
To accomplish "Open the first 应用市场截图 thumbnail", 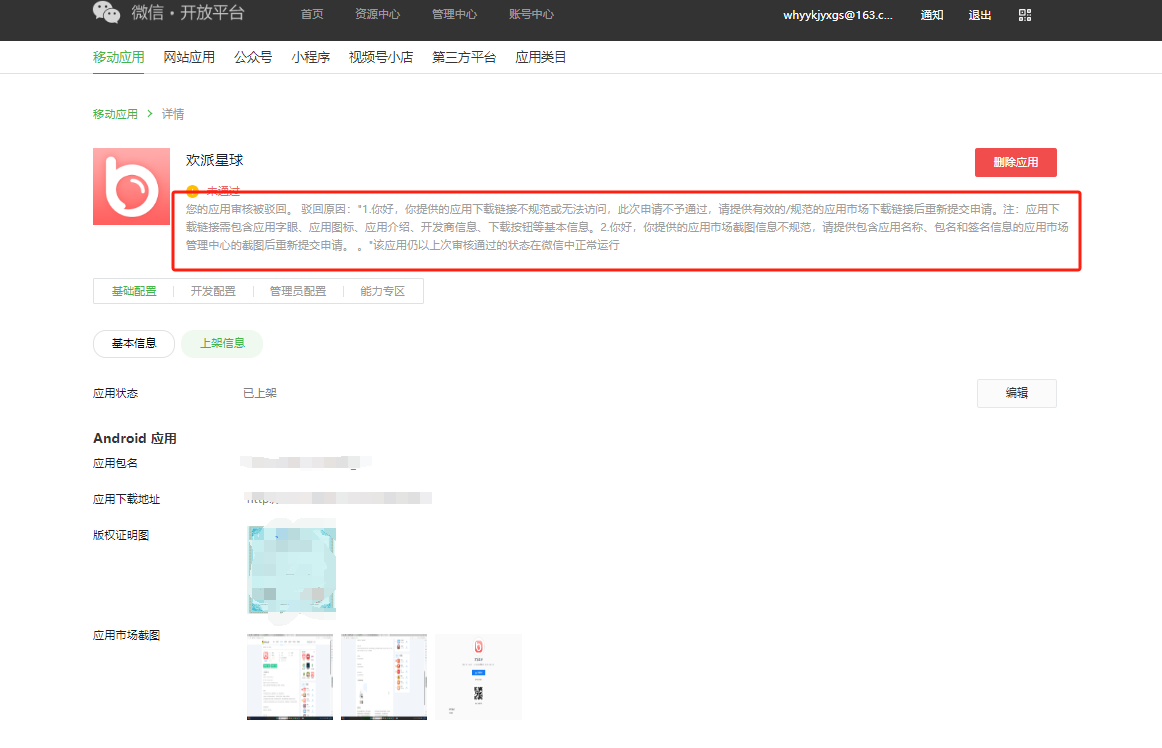I will (290, 677).
